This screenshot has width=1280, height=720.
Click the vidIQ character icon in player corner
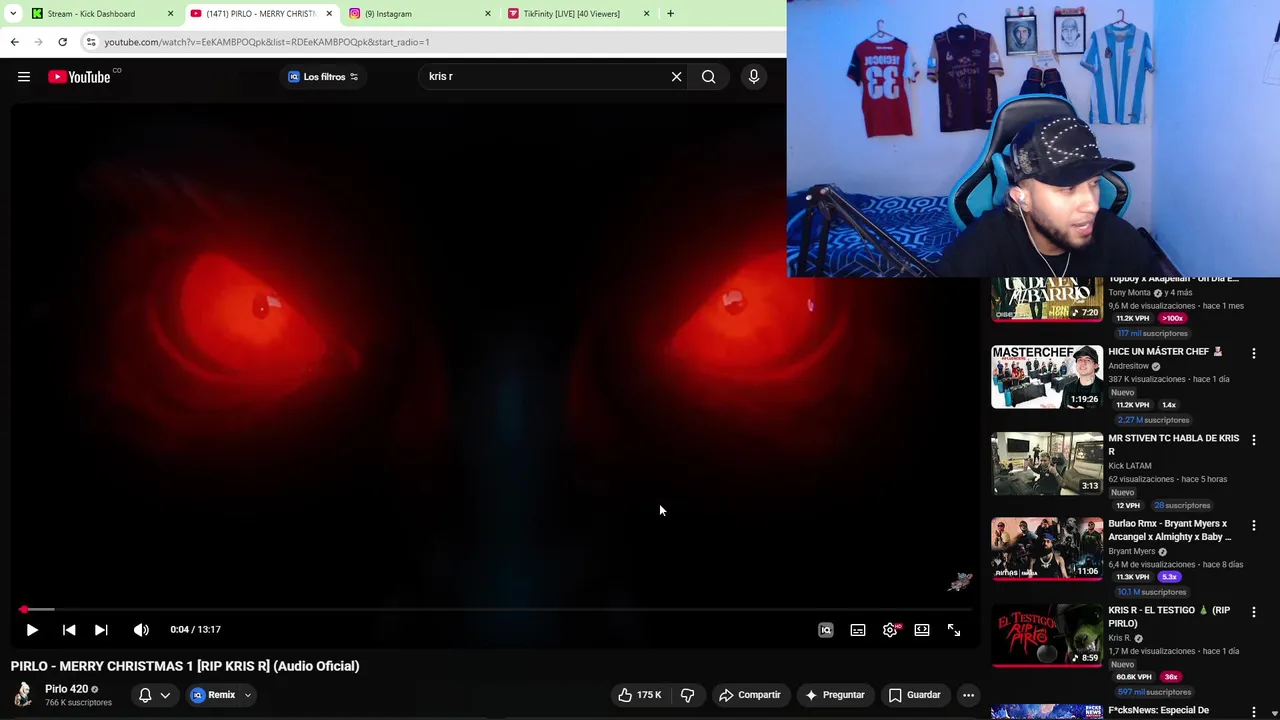click(x=960, y=582)
